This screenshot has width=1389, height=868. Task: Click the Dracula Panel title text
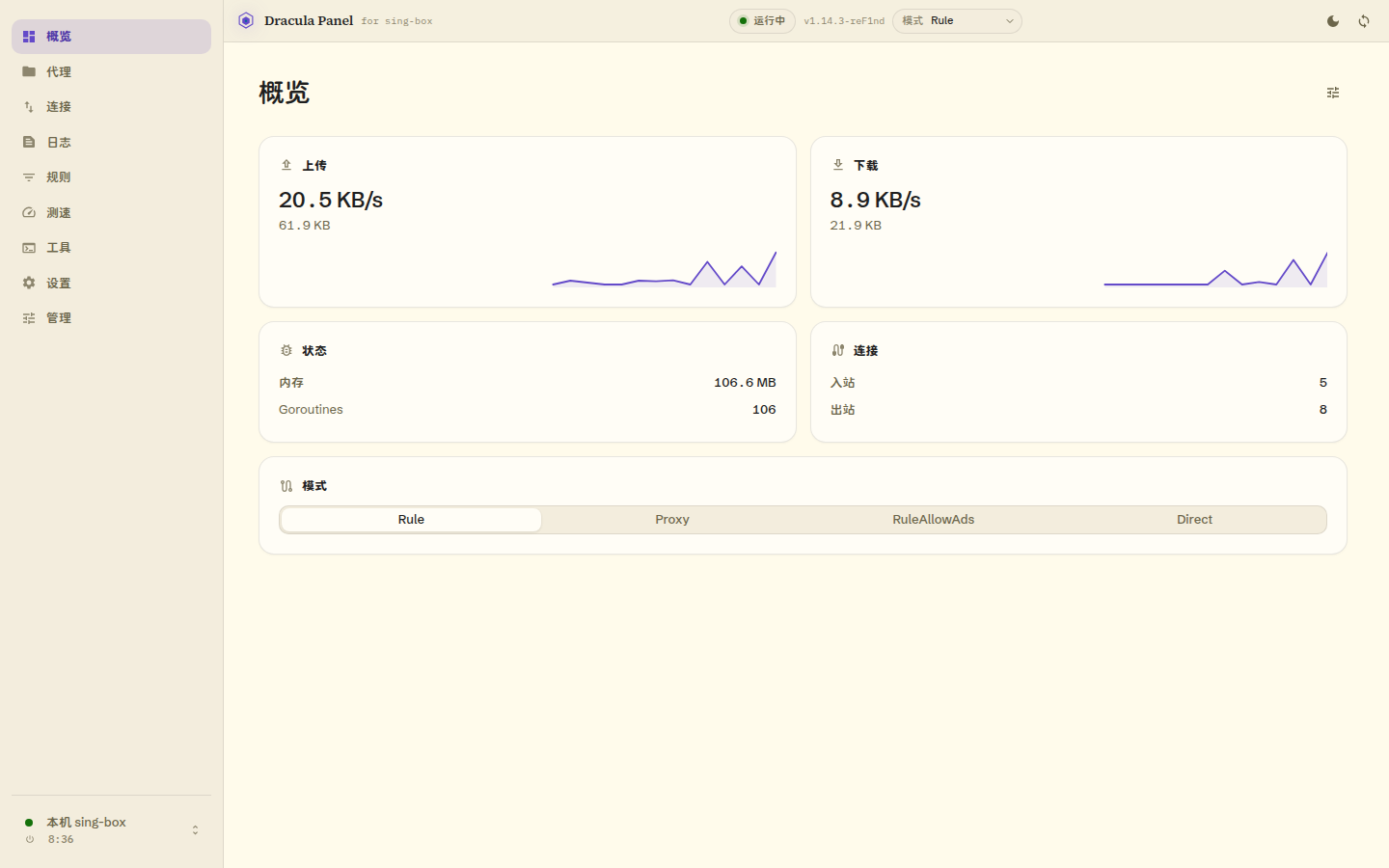(x=309, y=20)
